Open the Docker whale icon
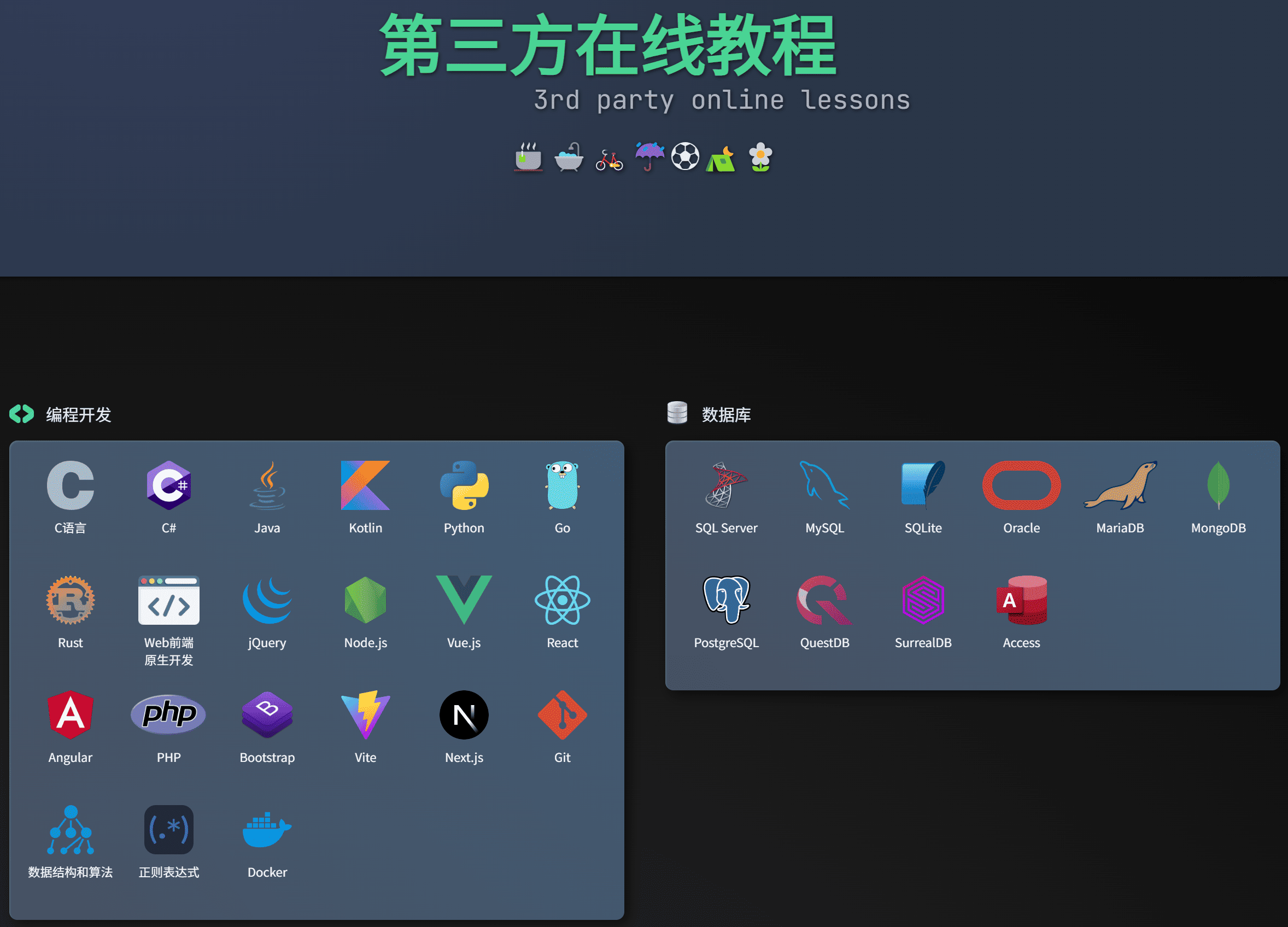 [x=267, y=829]
